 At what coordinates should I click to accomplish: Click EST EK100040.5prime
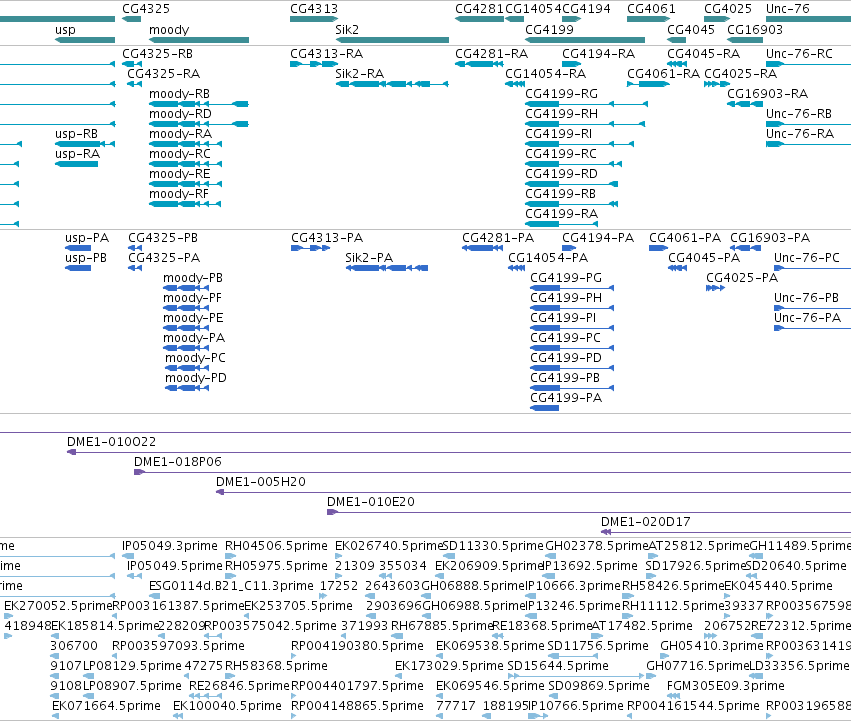pyautogui.click(x=227, y=706)
